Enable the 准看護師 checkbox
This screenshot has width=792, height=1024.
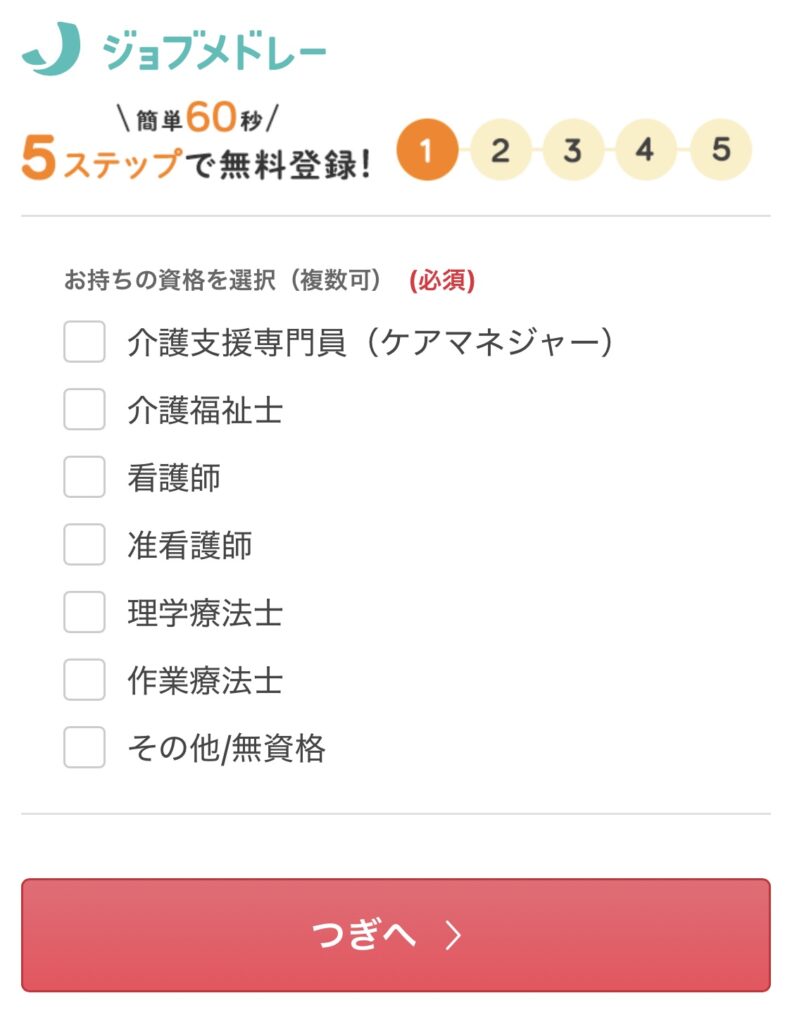coord(84,544)
